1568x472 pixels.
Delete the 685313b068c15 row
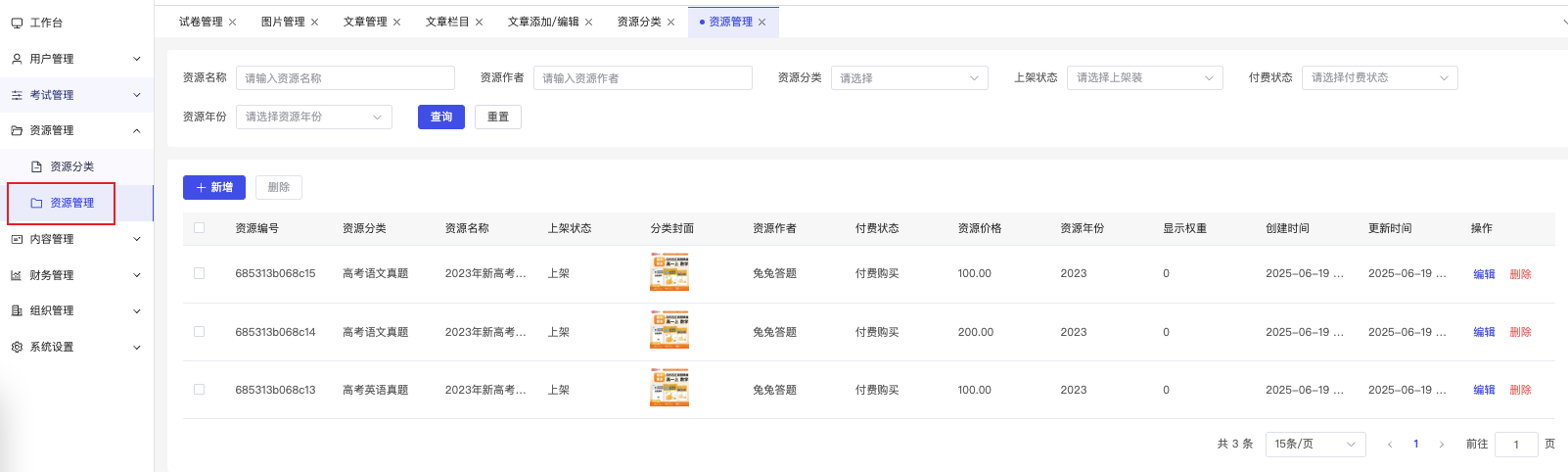[x=1520, y=274]
